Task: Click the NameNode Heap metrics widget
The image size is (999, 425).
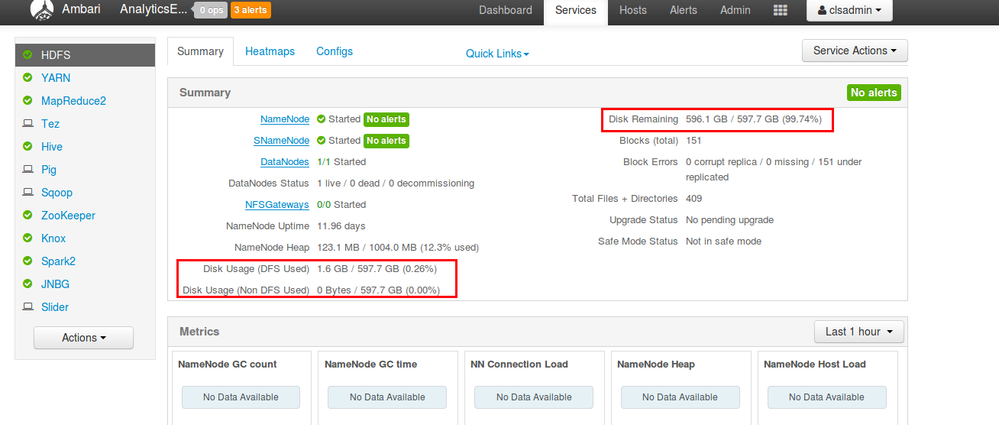Action: (680, 387)
